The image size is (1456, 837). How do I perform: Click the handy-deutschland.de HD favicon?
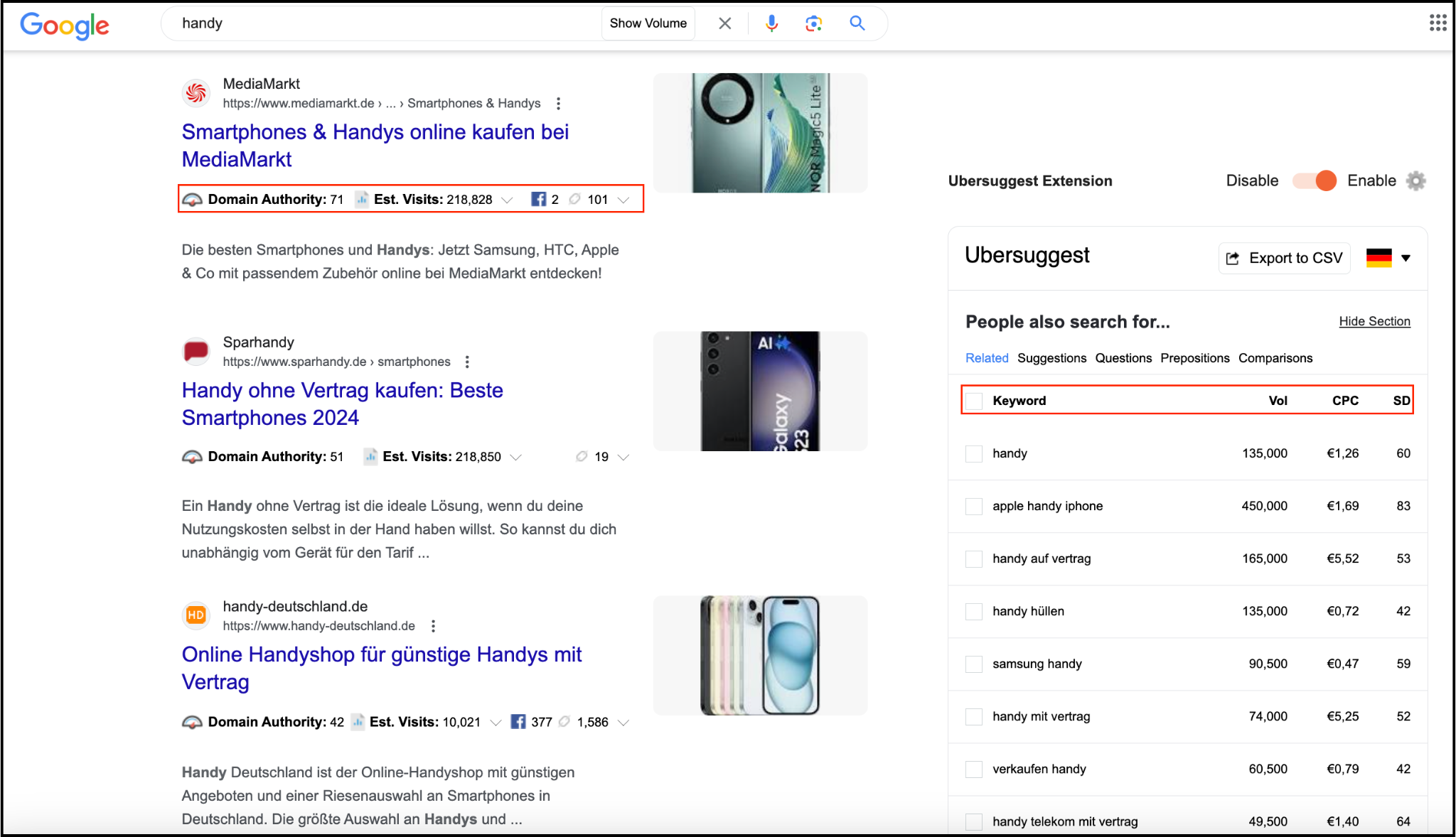[196, 615]
